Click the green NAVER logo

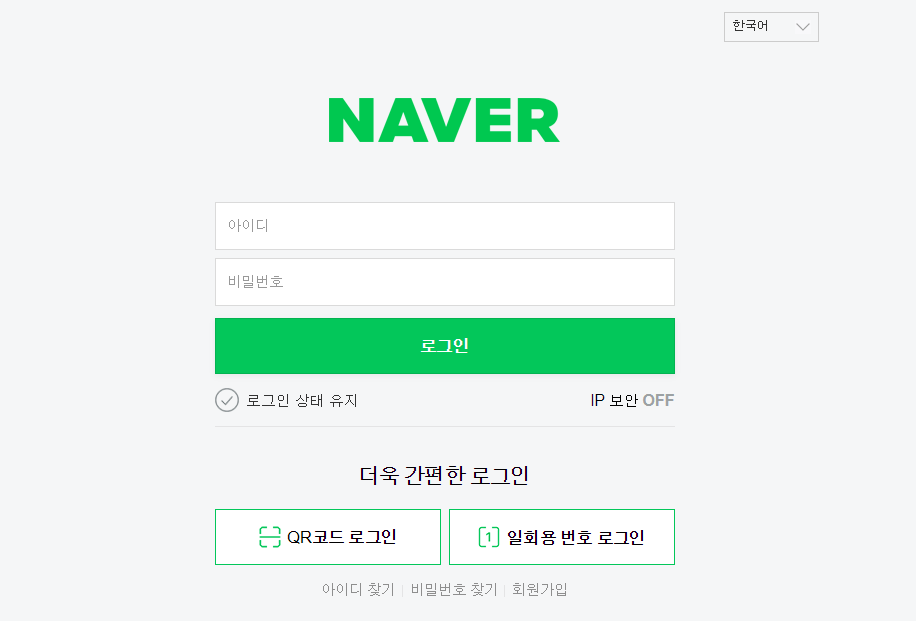point(444,120)
